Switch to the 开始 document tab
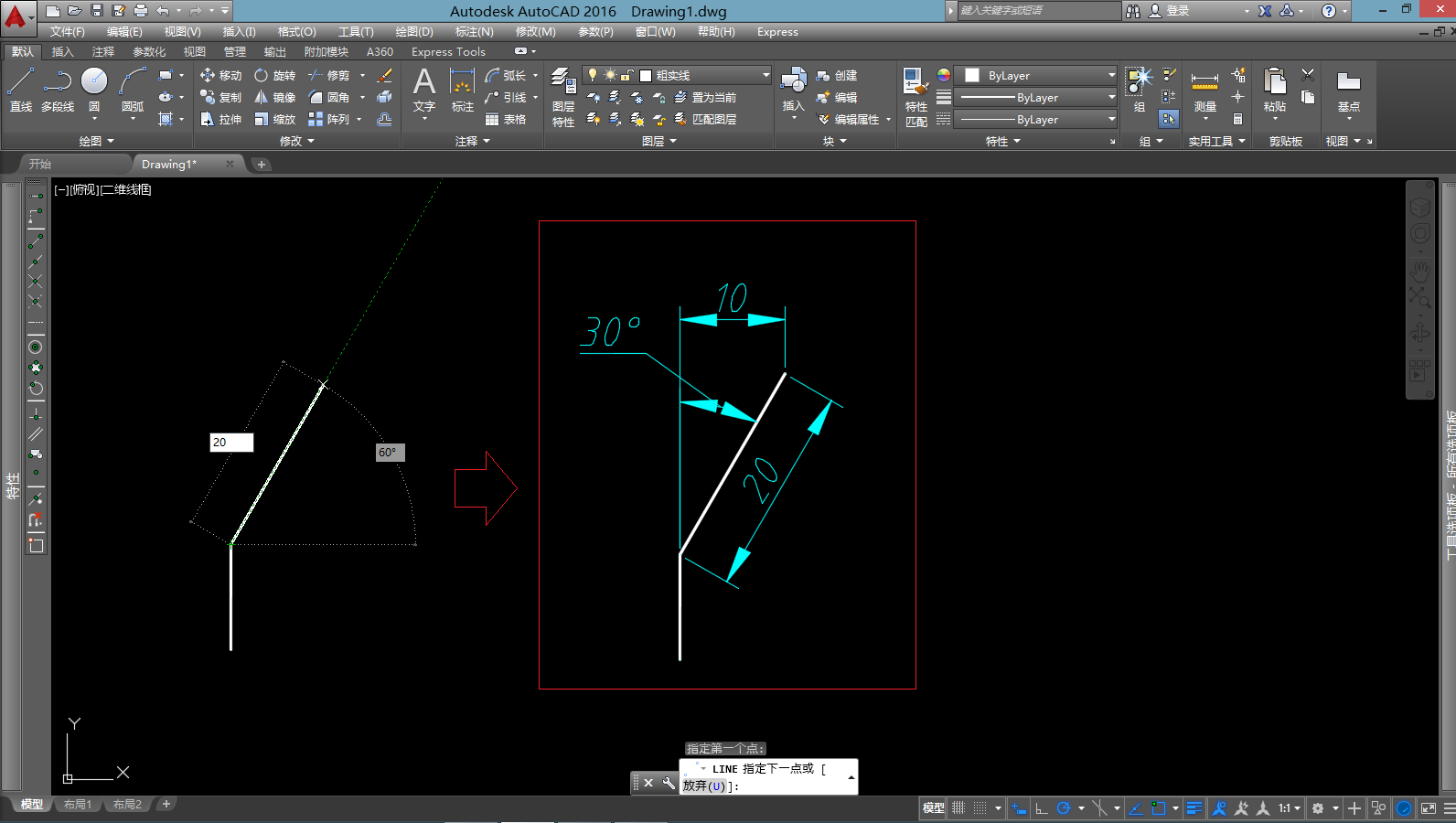Viewport: 1456px width, 823px height. pyautogui.click(x=40, y=165)
